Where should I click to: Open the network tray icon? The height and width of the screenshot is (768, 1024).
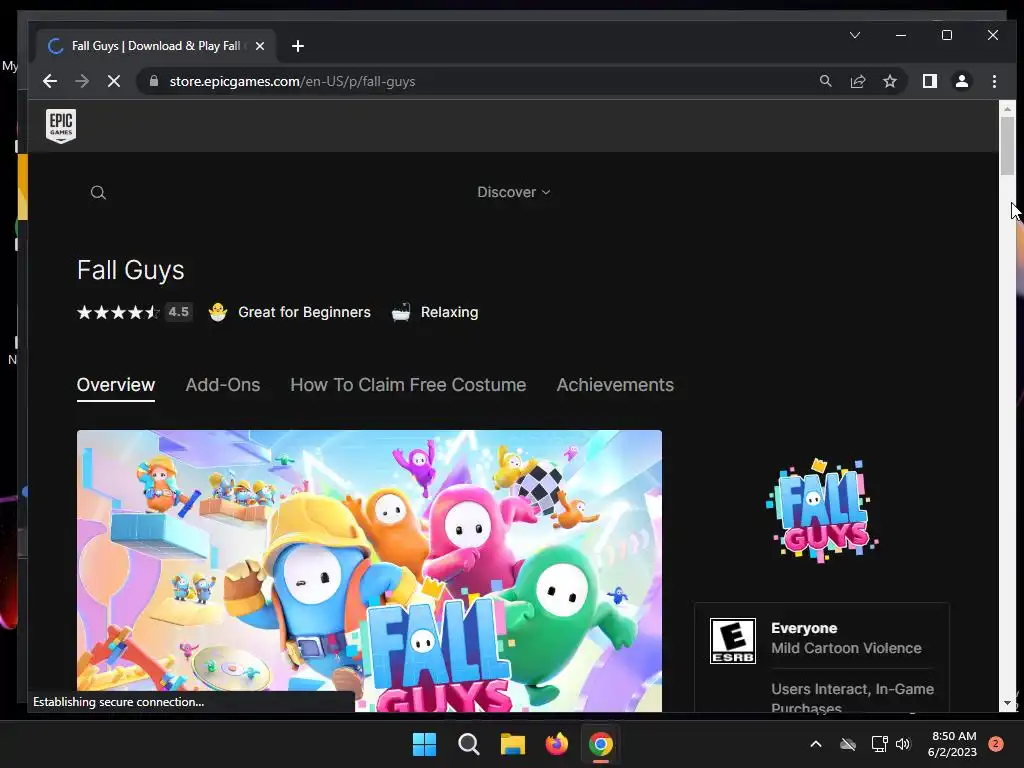(x=880, y=744)
